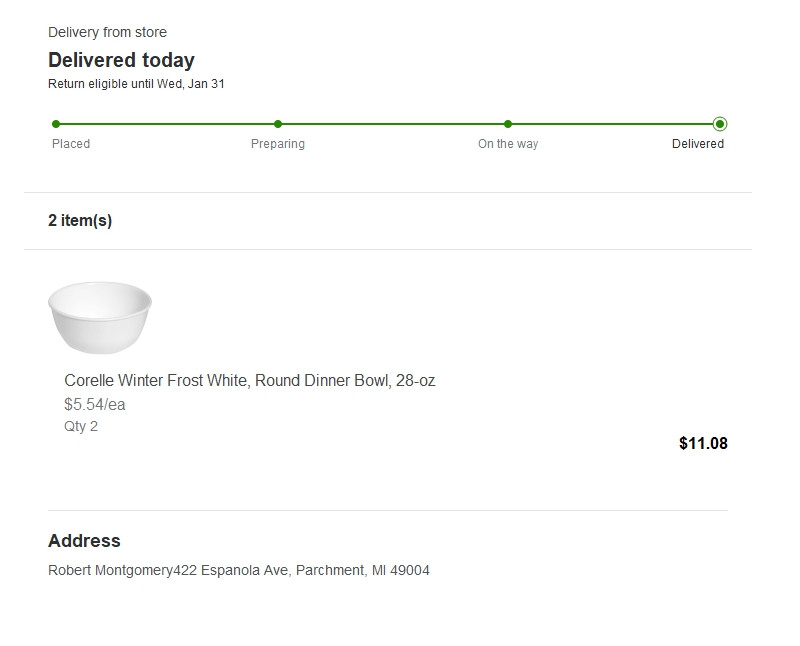Click the $5.54/ea unit price text
Screen dimensions: 800x646
coord(95,405)
